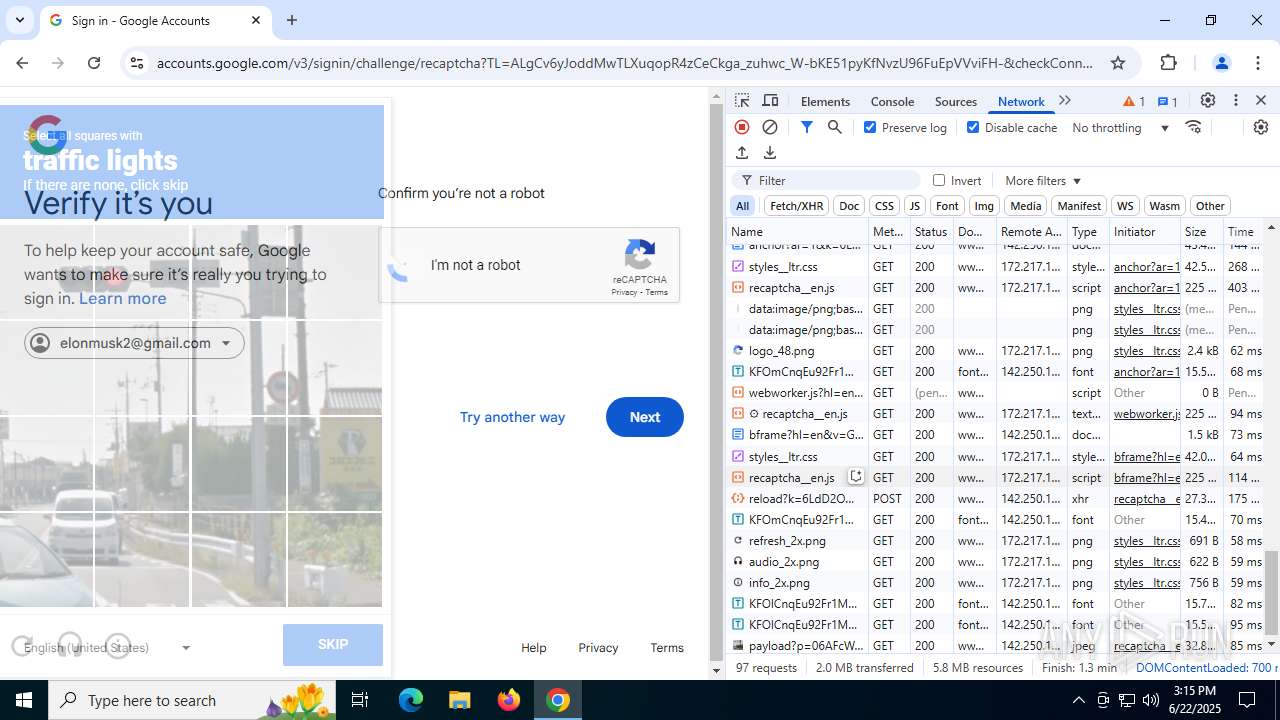Open the No throttling dropdown
Image resolution: width=1280 pixels, height=720 pixels.
click(1120, 127)
